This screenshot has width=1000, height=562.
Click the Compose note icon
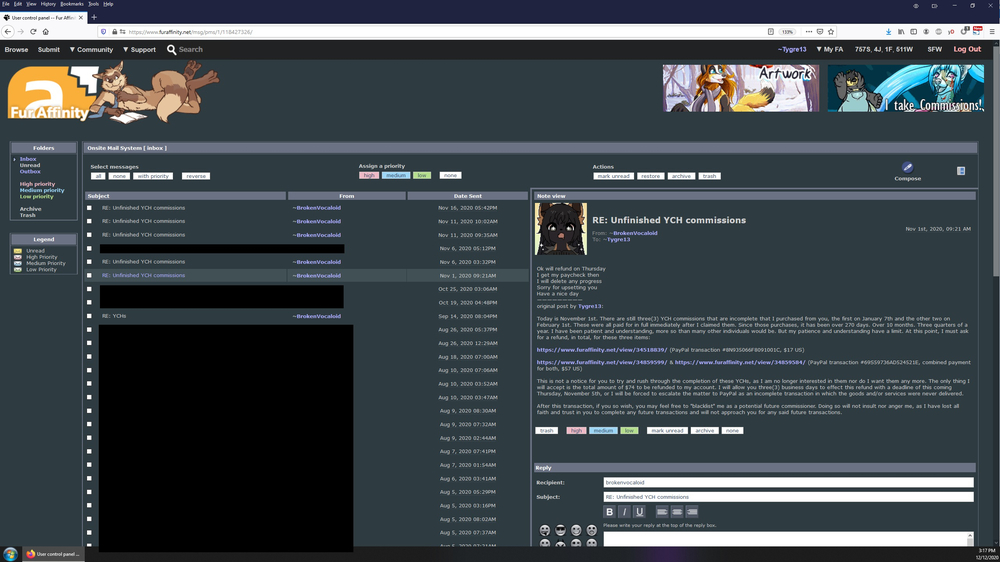click(907, 168)
